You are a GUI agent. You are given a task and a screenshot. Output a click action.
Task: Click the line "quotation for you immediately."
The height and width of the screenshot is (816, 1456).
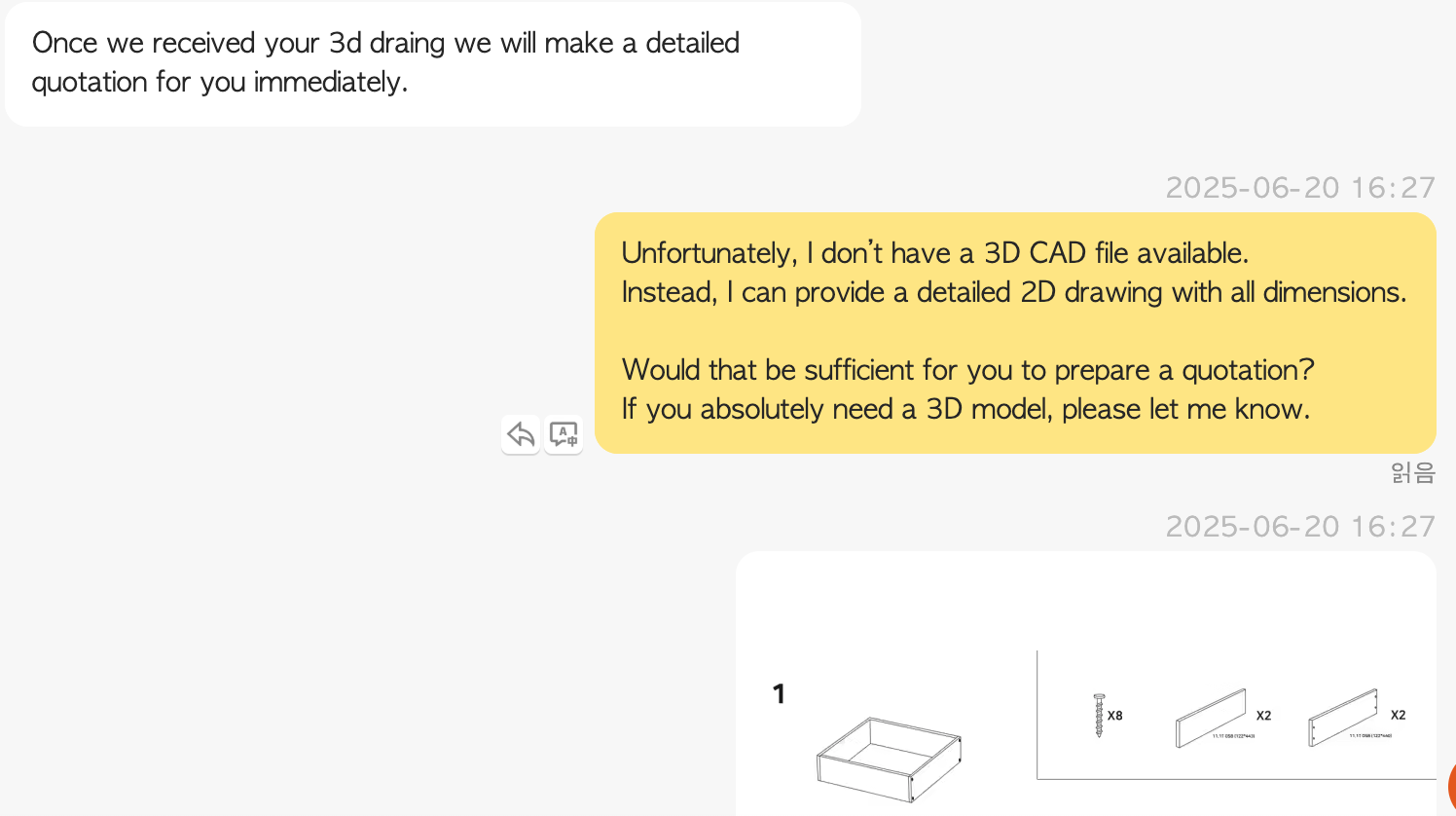(x=220, y=82)
